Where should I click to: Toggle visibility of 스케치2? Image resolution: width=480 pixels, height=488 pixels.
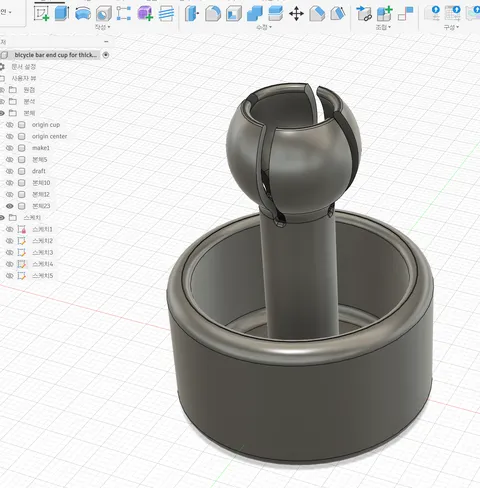(x=10, y=241)
